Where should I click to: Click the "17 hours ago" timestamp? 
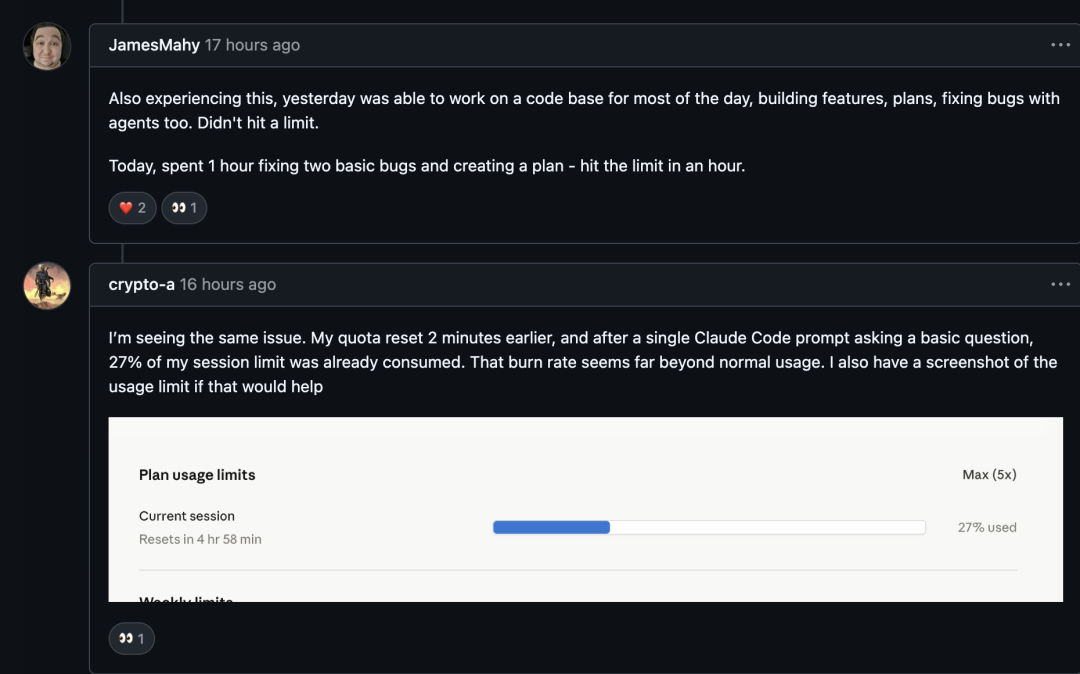tap(252, 45)
